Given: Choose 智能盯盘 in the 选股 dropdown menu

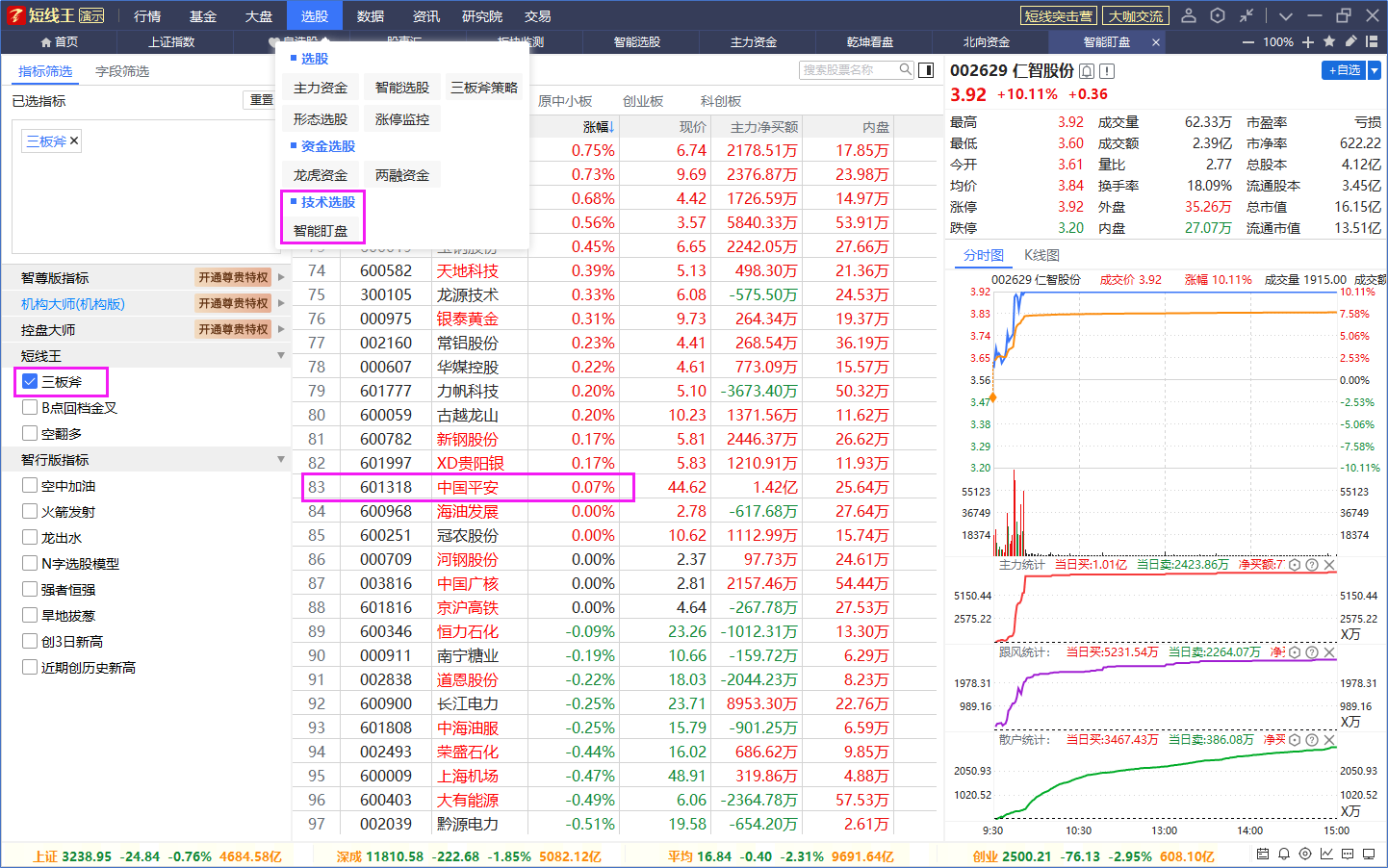Looking at the screenshot, I should tap(321, 231).
